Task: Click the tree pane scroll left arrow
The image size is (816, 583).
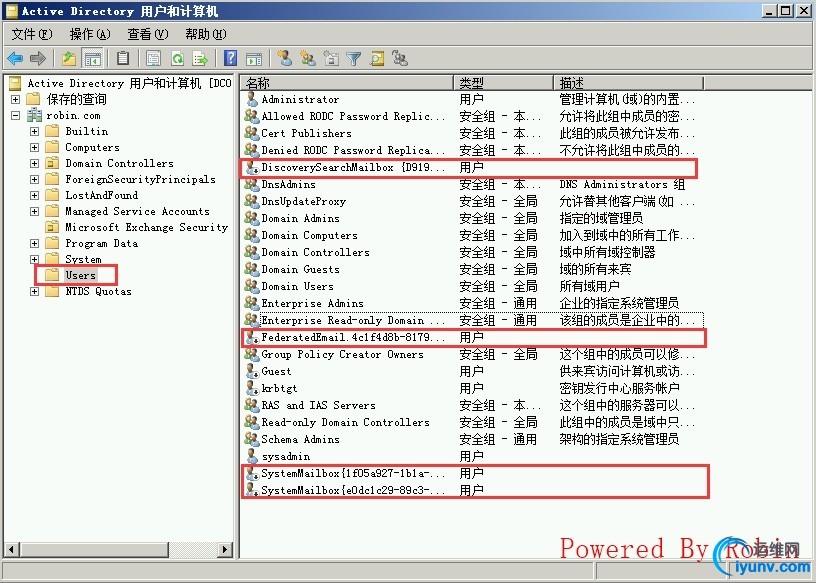Action: (12, 549)
